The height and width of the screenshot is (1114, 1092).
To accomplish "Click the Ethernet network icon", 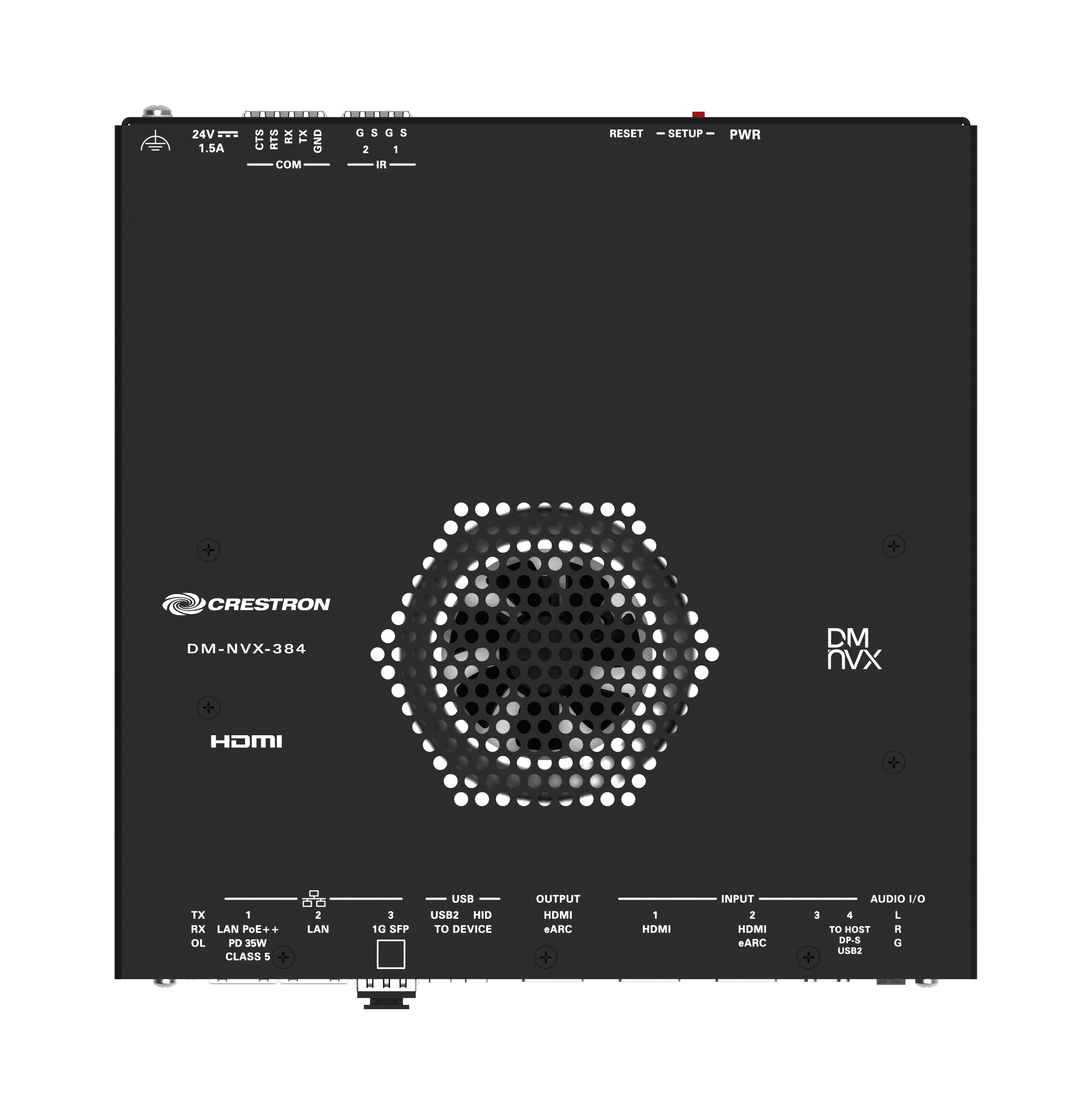I will pyautogui.click(x=314, y=898).
